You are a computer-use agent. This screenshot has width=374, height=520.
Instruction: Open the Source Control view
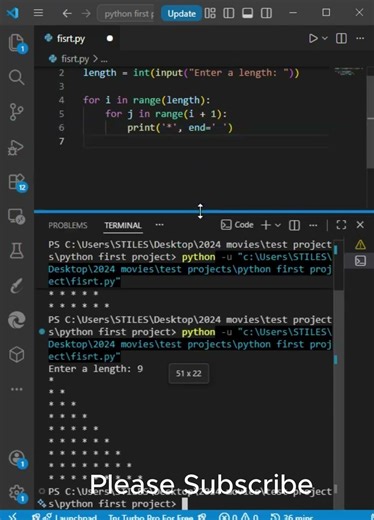click(x=16, y=112)
